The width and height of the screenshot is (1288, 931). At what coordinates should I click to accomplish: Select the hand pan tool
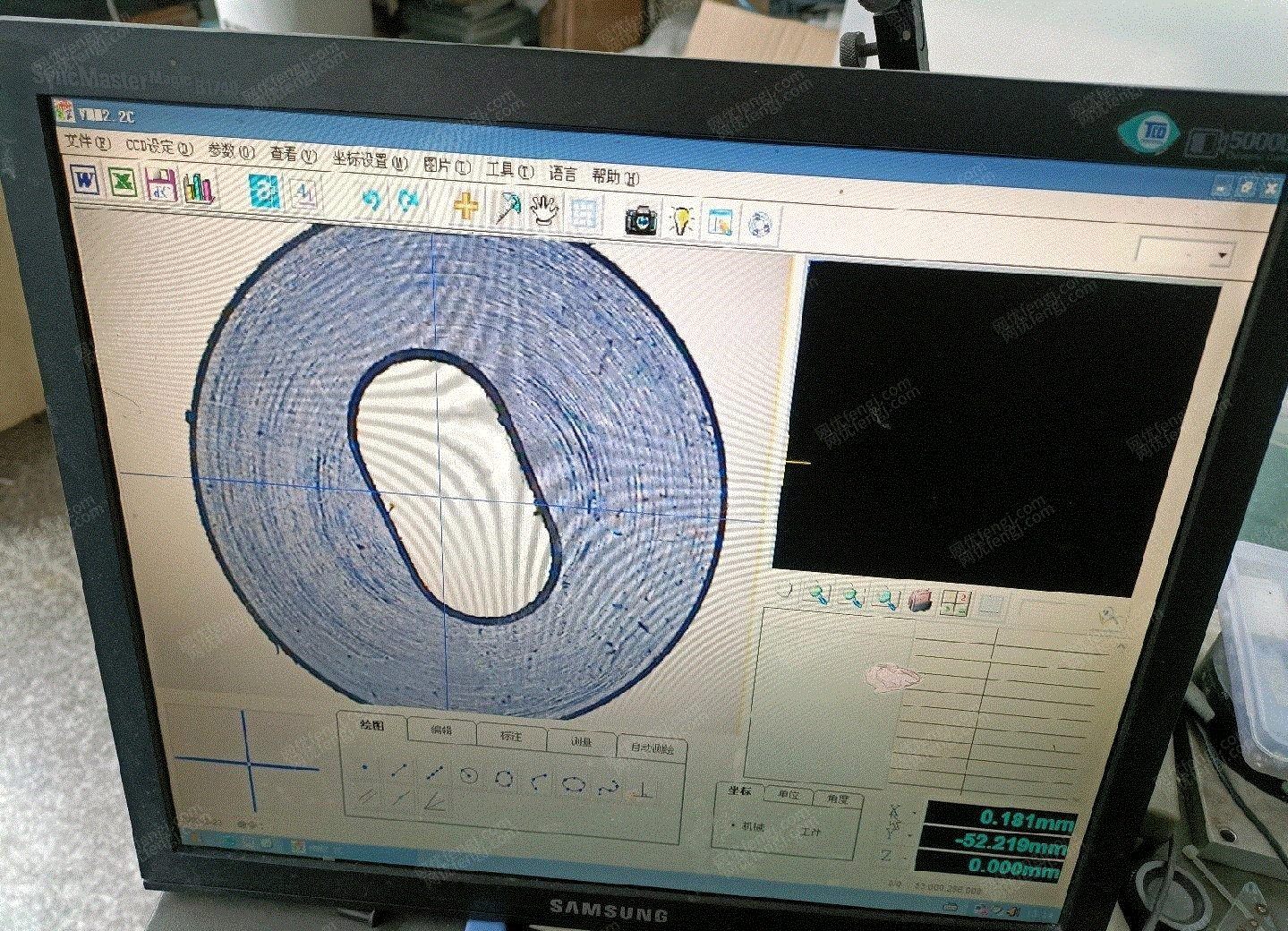coord(544,210)
